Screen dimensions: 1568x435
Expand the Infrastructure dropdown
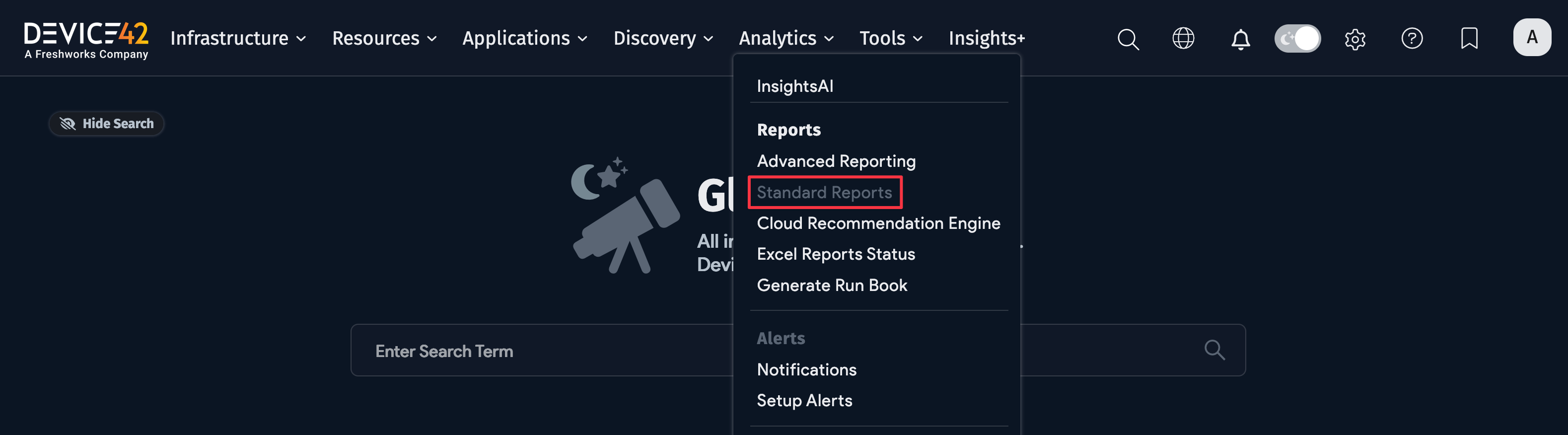click(238, 38)
